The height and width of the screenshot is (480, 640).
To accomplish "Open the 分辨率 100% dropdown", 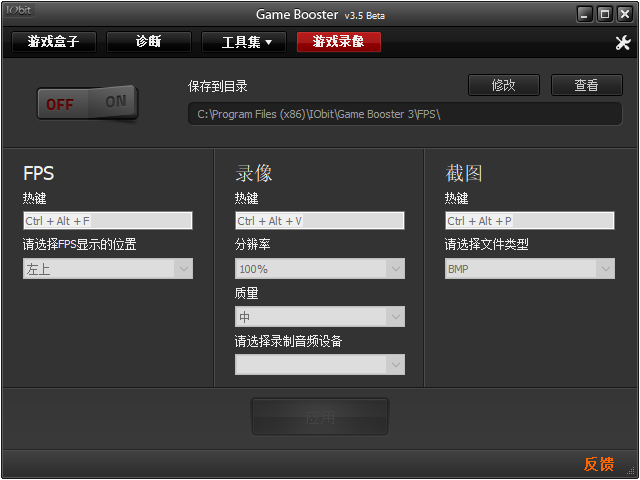I will 320,269.
